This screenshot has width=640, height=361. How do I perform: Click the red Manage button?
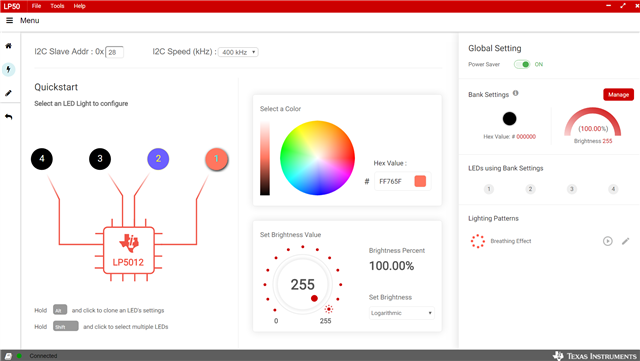(618, 94)
